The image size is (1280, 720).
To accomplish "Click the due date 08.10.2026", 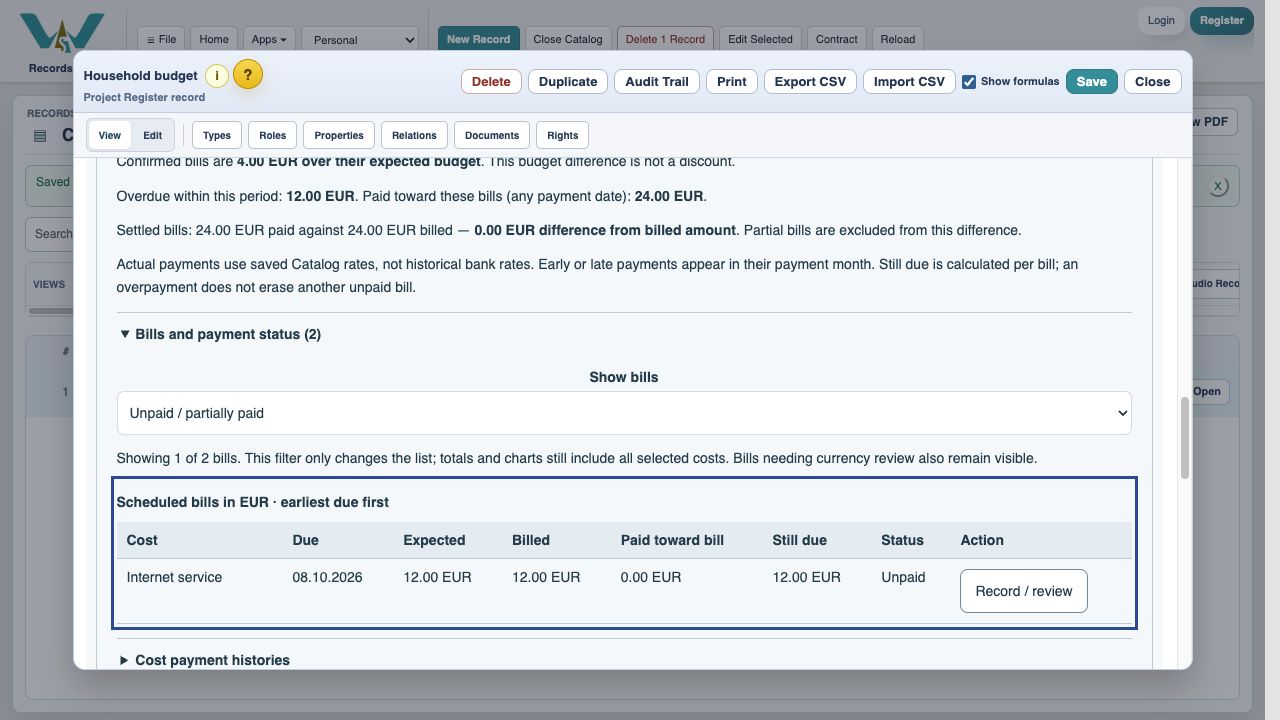I will point(327,577).
